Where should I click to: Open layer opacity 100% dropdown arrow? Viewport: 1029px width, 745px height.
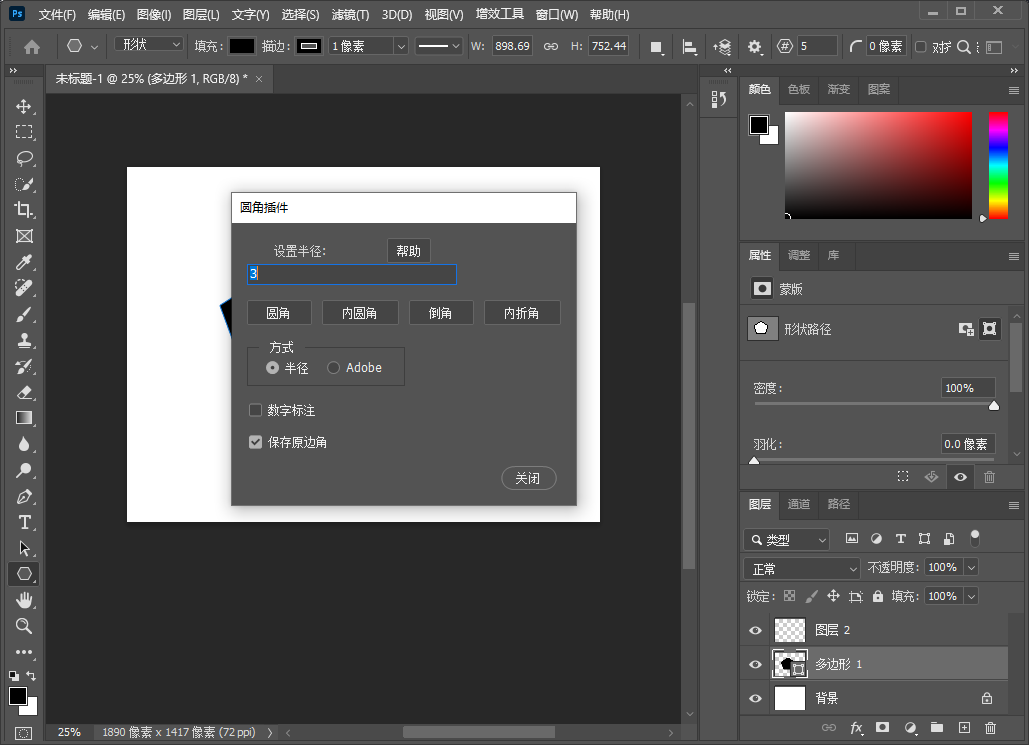[x=972, y=567]
